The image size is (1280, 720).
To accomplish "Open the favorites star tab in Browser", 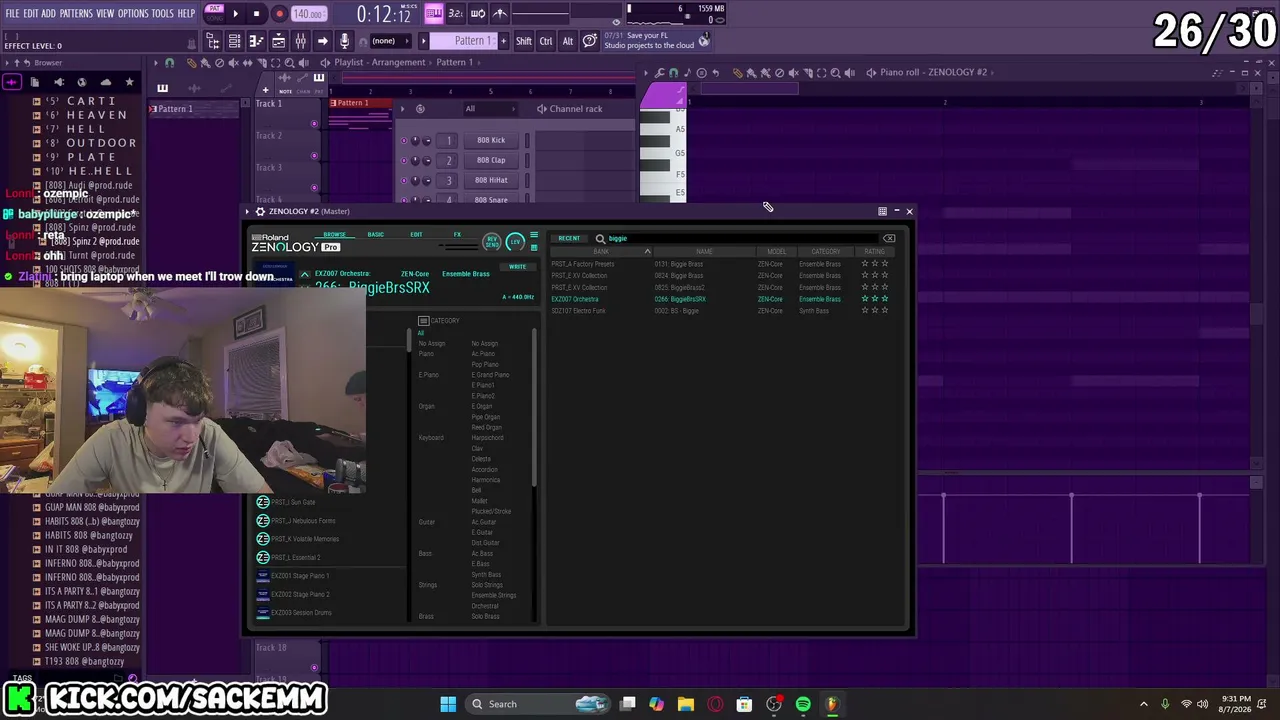I will coord(129,82).
